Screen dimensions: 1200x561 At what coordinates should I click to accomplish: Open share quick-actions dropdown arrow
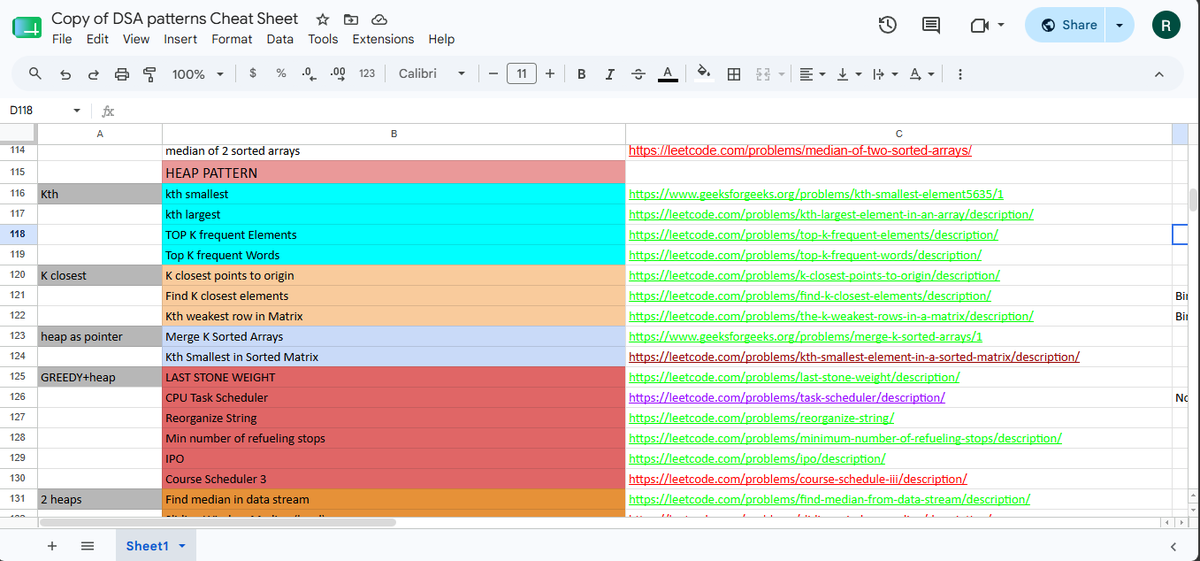pyautogui.click(x=1121, y=25)
